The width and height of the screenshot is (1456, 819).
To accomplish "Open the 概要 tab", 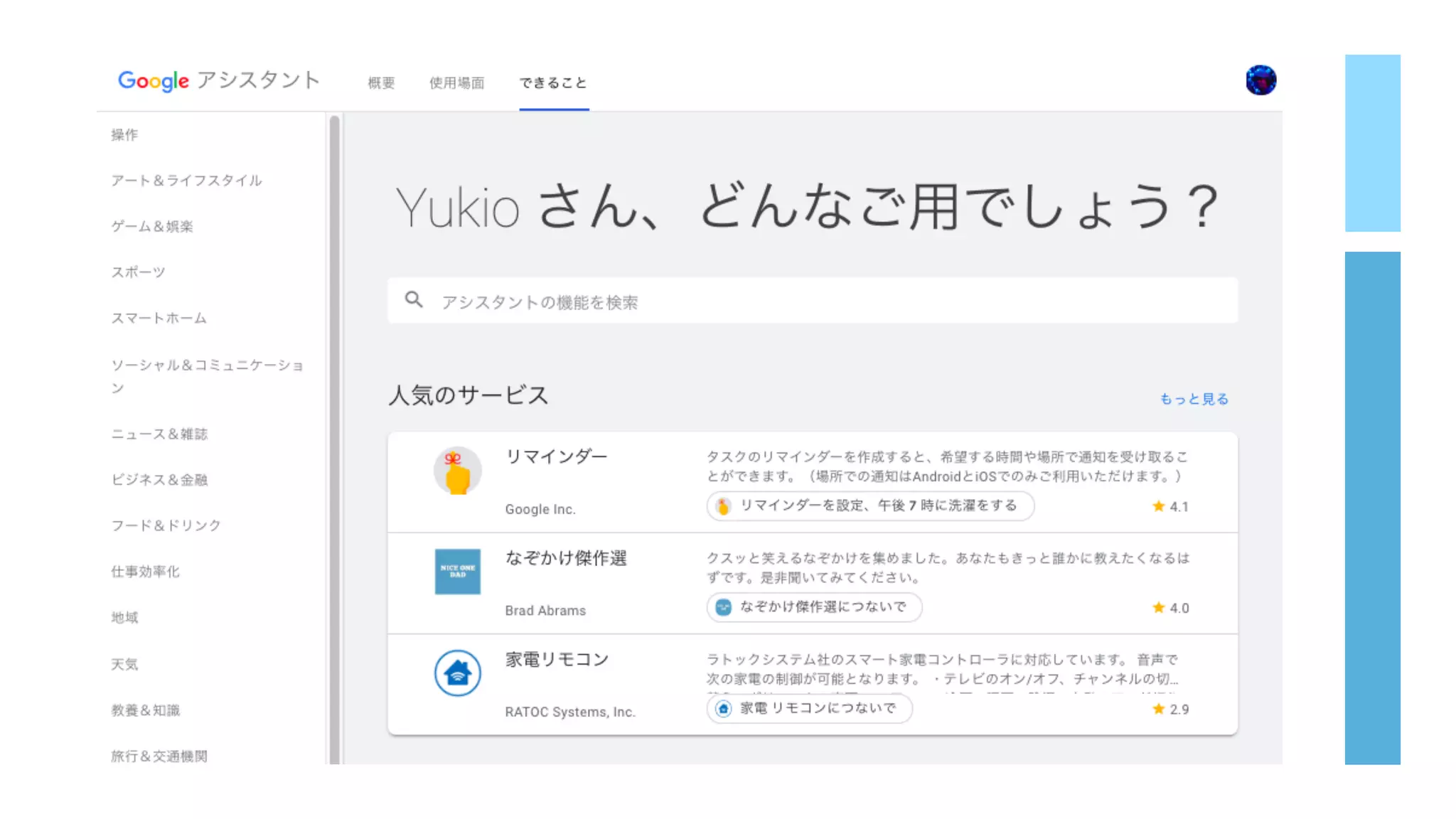I will (x=381, y=83).
